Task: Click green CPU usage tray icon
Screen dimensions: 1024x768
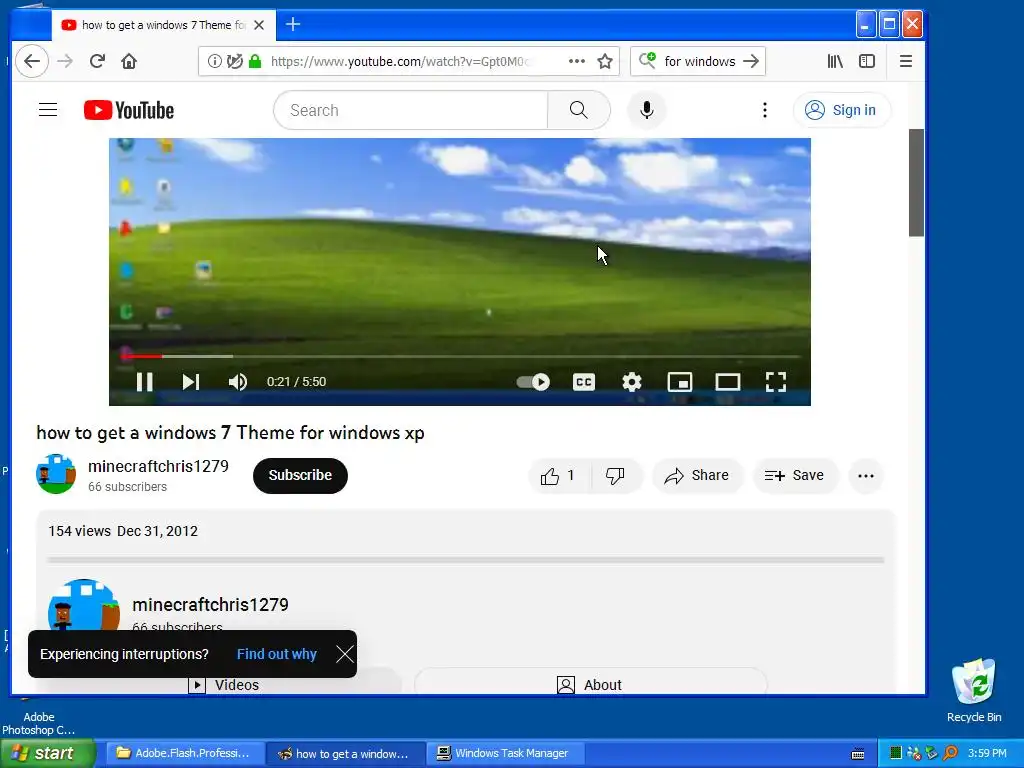Action: click(896, 753)
